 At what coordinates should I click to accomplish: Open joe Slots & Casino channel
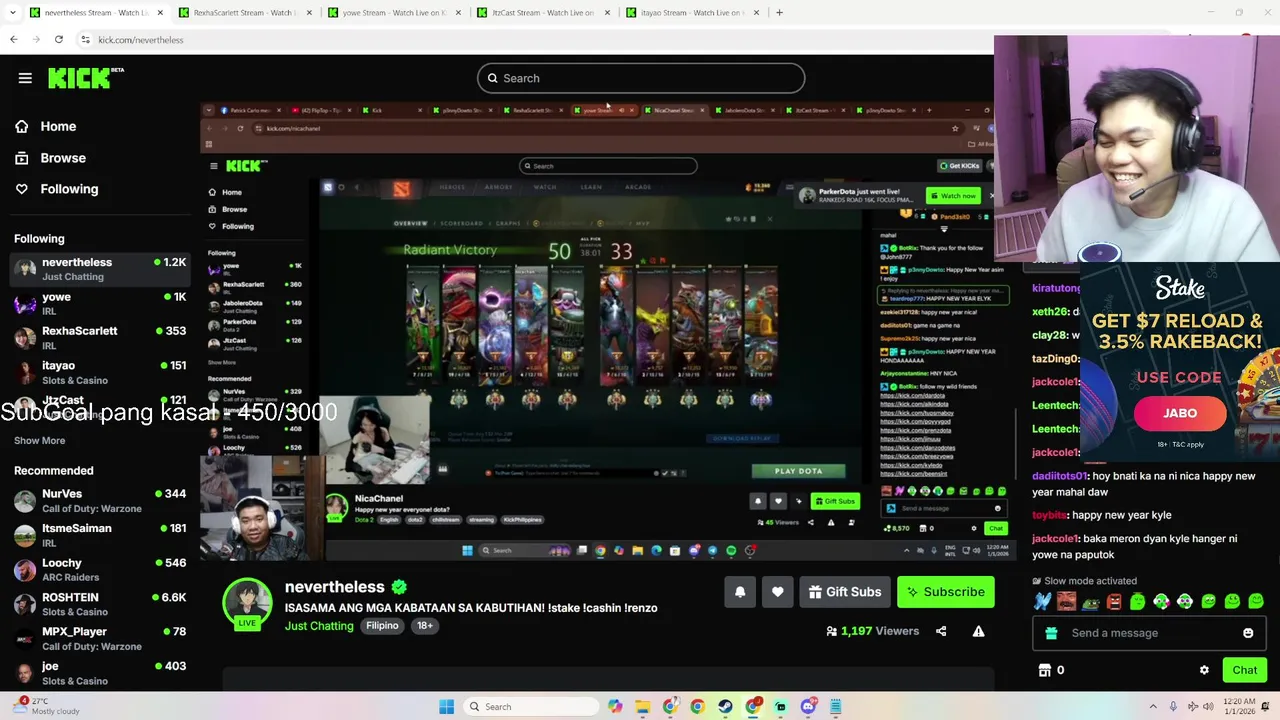(100, 673)
